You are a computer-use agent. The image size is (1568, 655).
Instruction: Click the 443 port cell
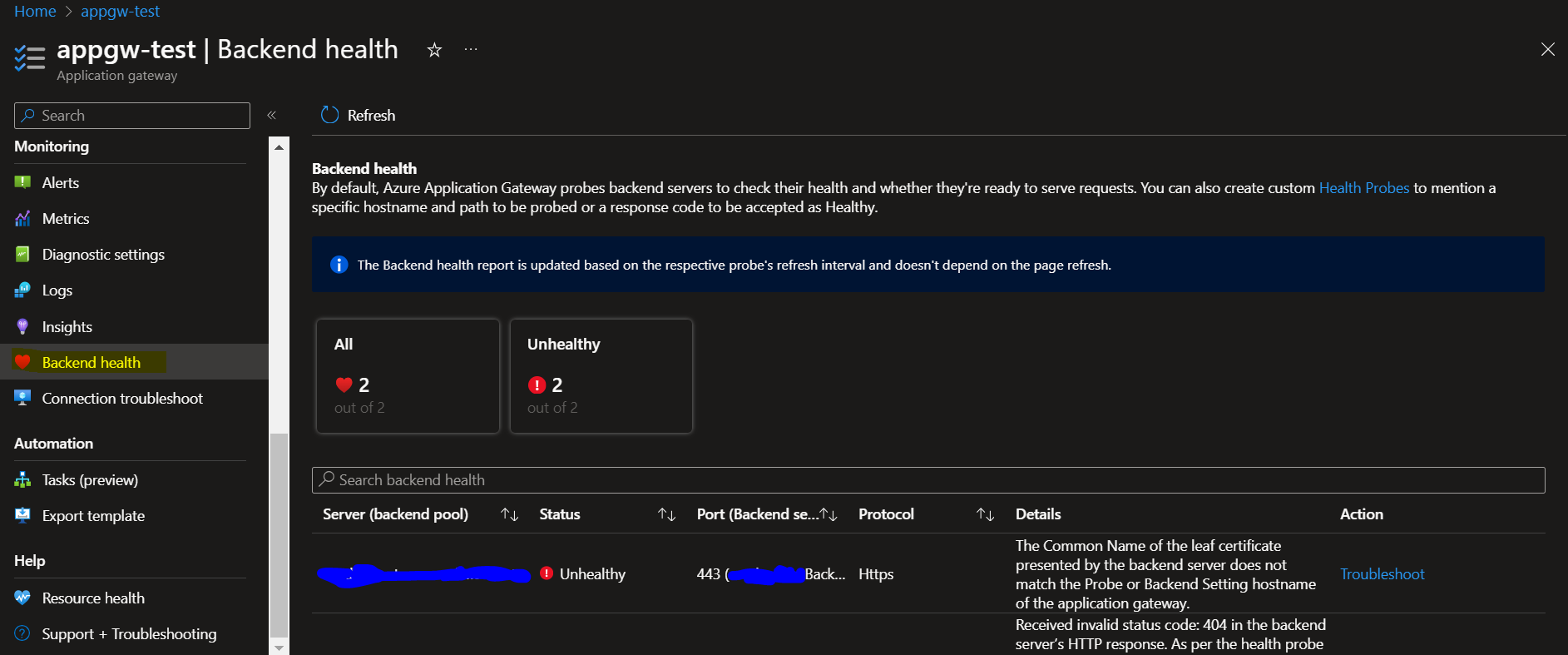771,574
